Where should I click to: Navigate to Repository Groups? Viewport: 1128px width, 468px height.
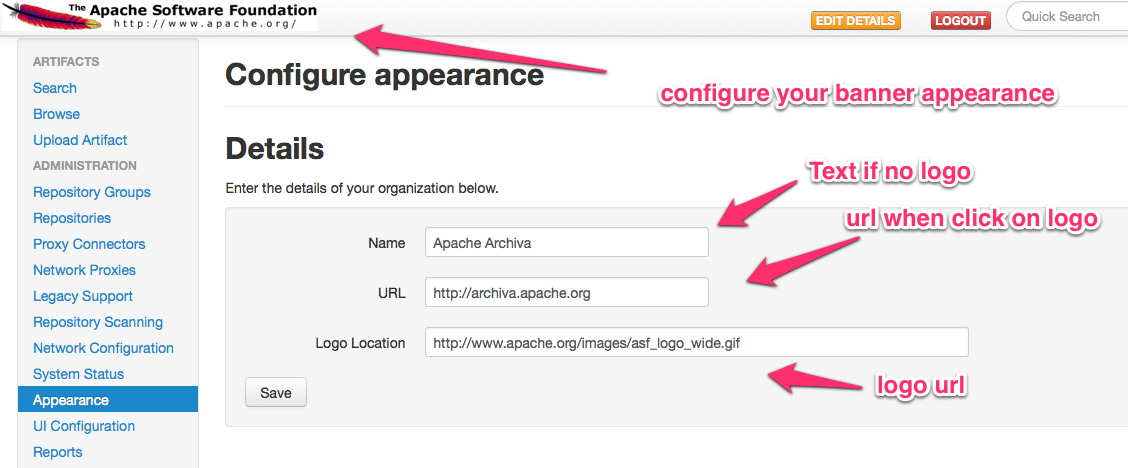(92, 192)
